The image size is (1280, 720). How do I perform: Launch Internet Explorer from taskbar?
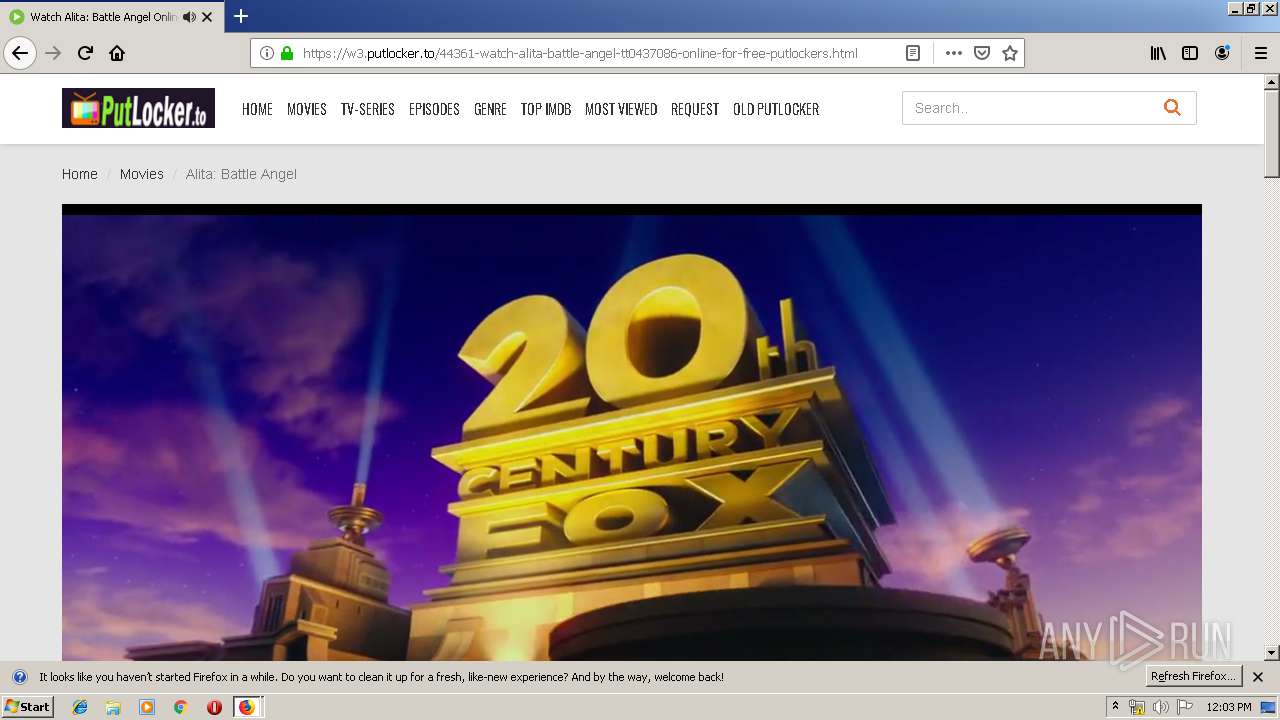click(x=80, y=707)
